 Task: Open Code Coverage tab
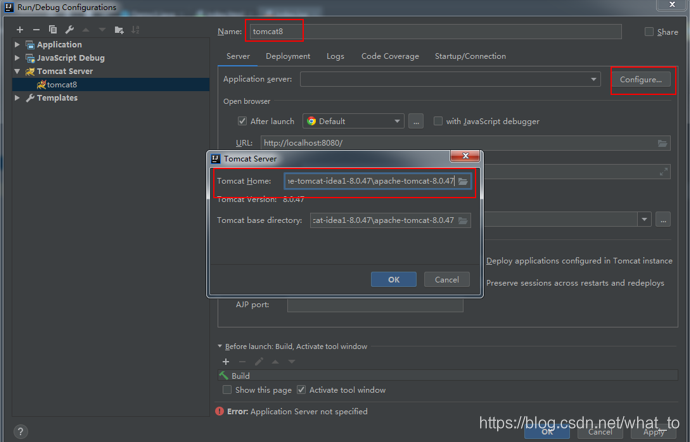coord(390,56)
